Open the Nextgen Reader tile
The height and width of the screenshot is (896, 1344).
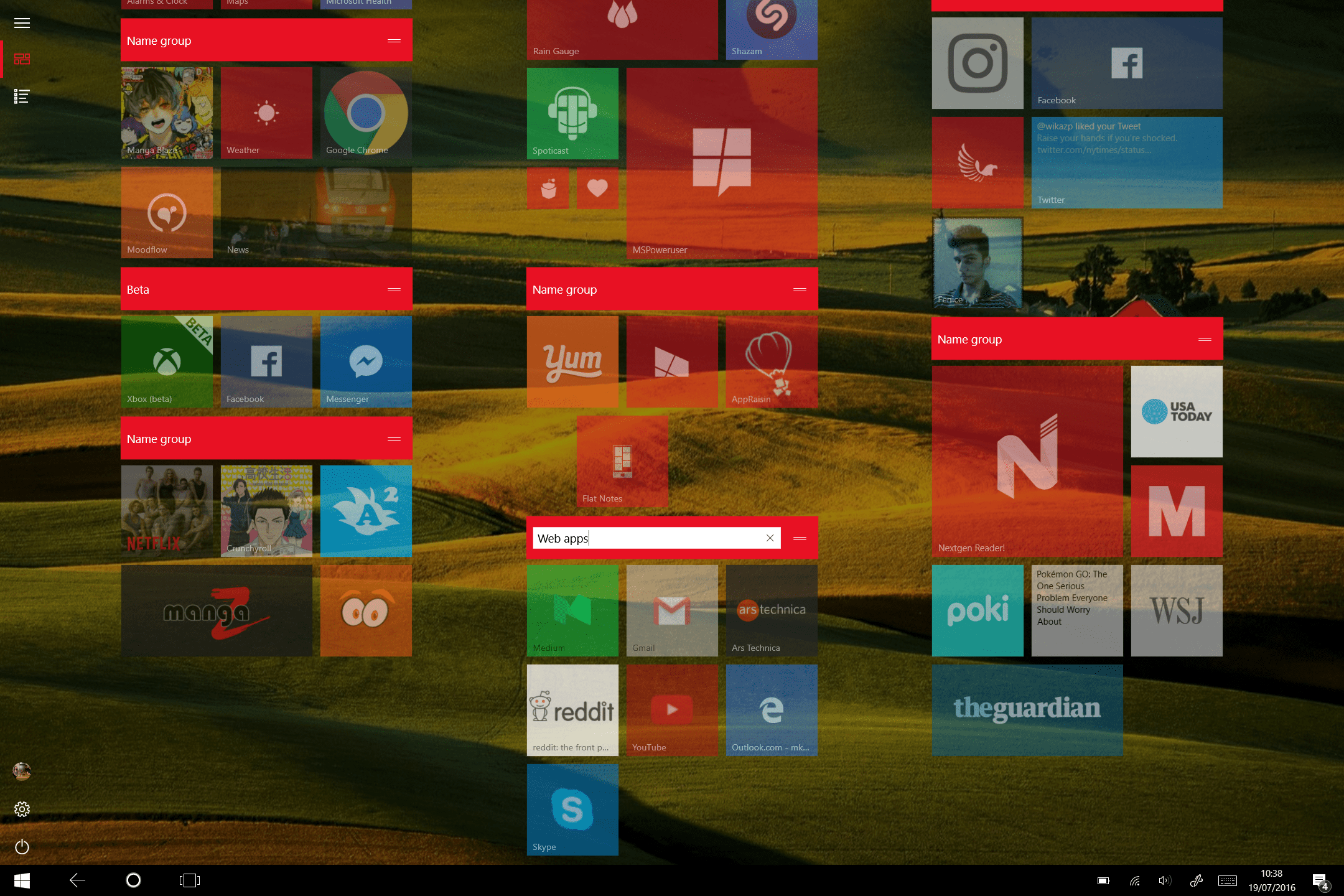click(x=1027, y=461)
